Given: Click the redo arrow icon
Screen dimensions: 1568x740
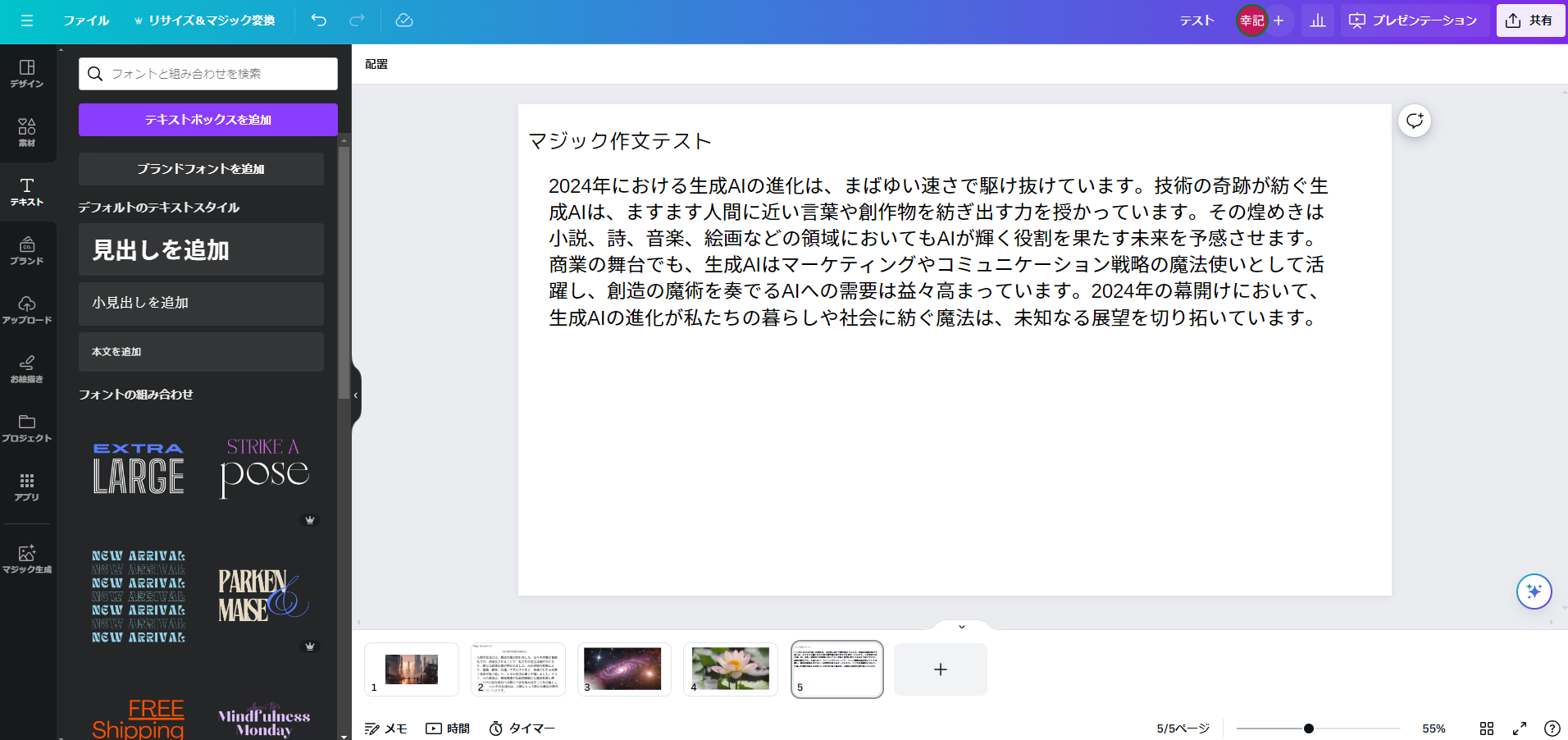Looking at the screenshot, I should (x=357, y=21).
